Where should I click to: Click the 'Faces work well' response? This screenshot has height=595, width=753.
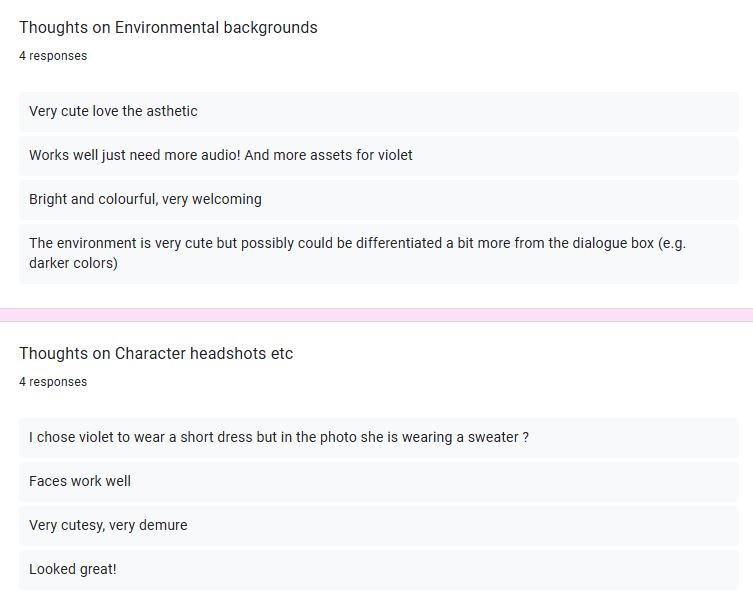pos(378,482)
